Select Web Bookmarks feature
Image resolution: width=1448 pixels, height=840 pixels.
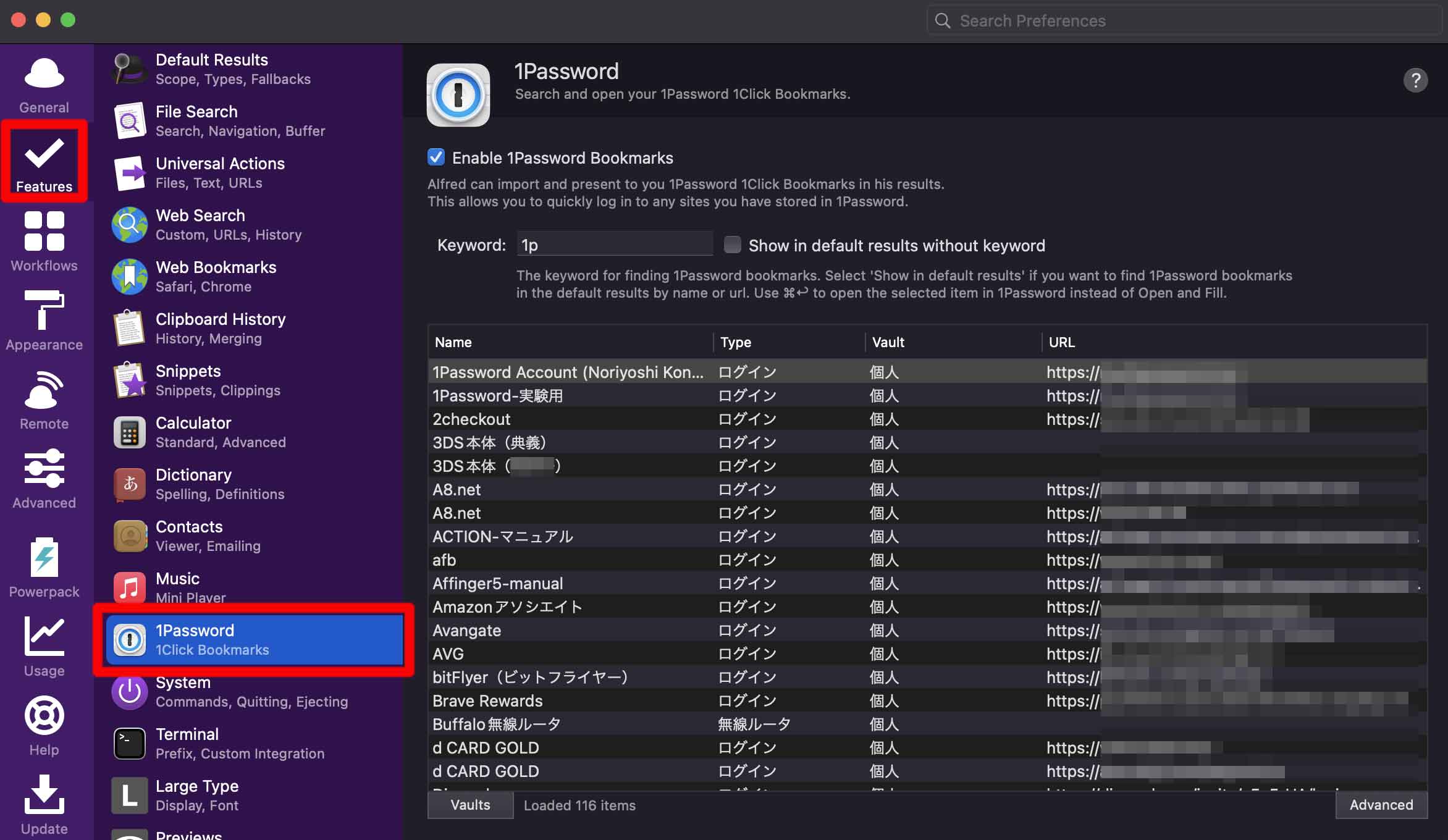pyautogui.click(x=253, y=277)
